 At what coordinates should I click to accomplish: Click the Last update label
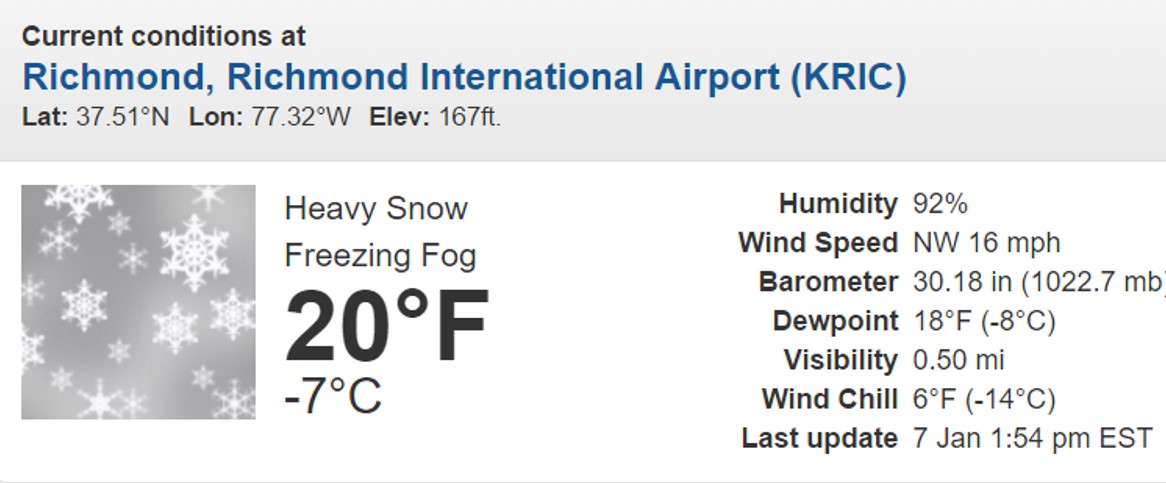(x=819, y=438)
